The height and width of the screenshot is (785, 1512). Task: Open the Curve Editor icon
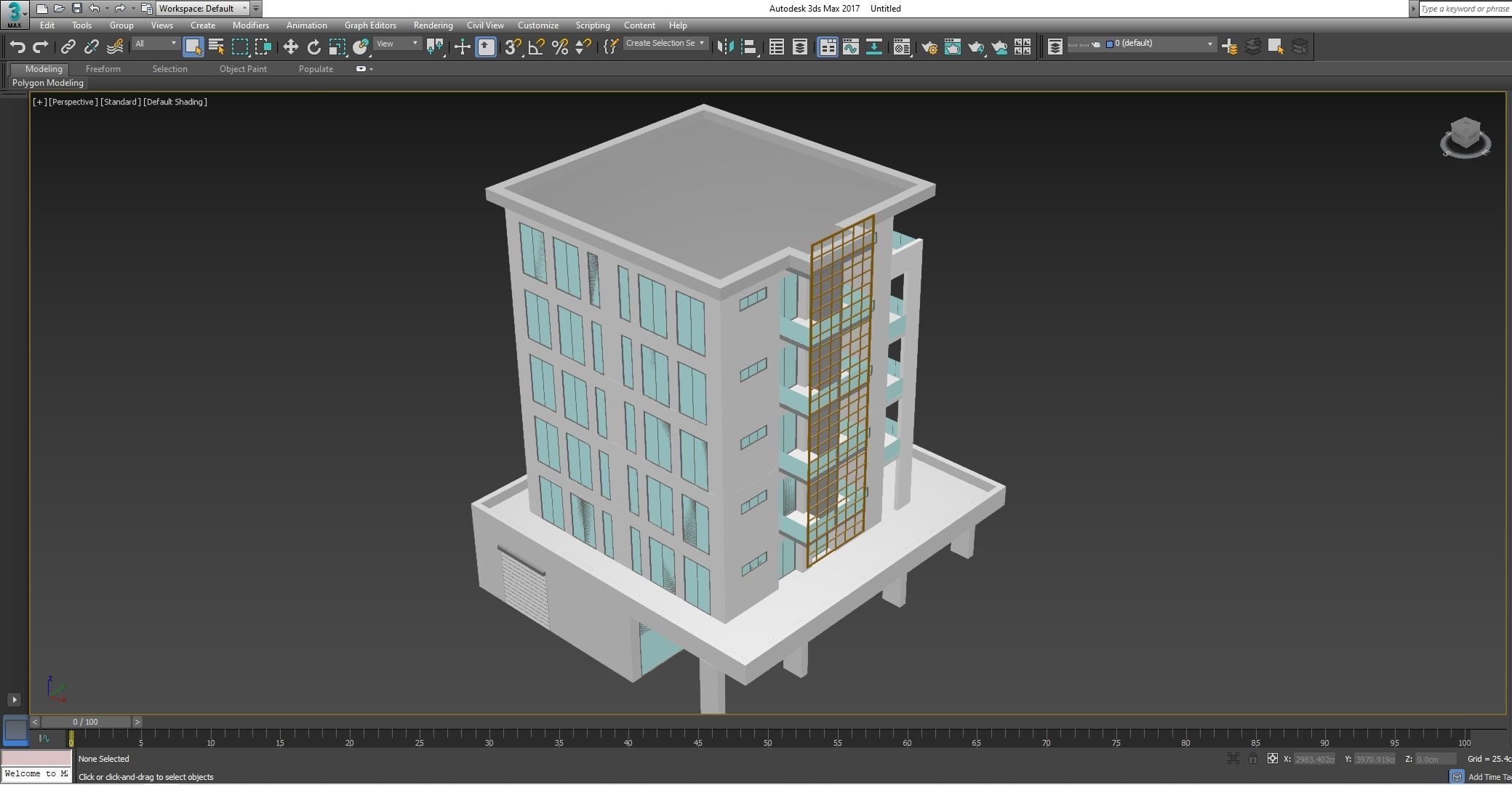850,47
